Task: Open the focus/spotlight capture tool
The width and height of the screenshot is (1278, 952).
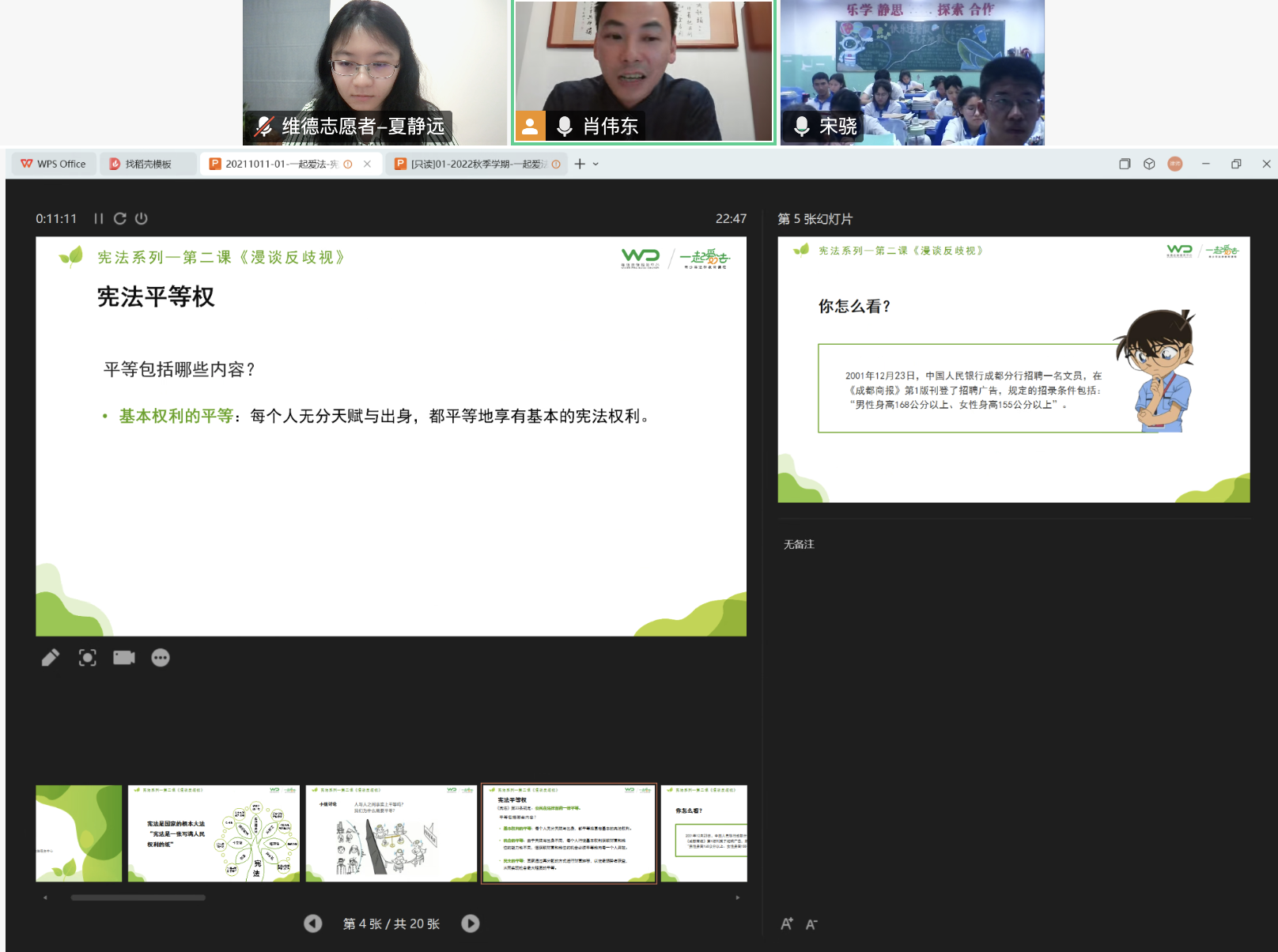Action: tap(87, 658)
